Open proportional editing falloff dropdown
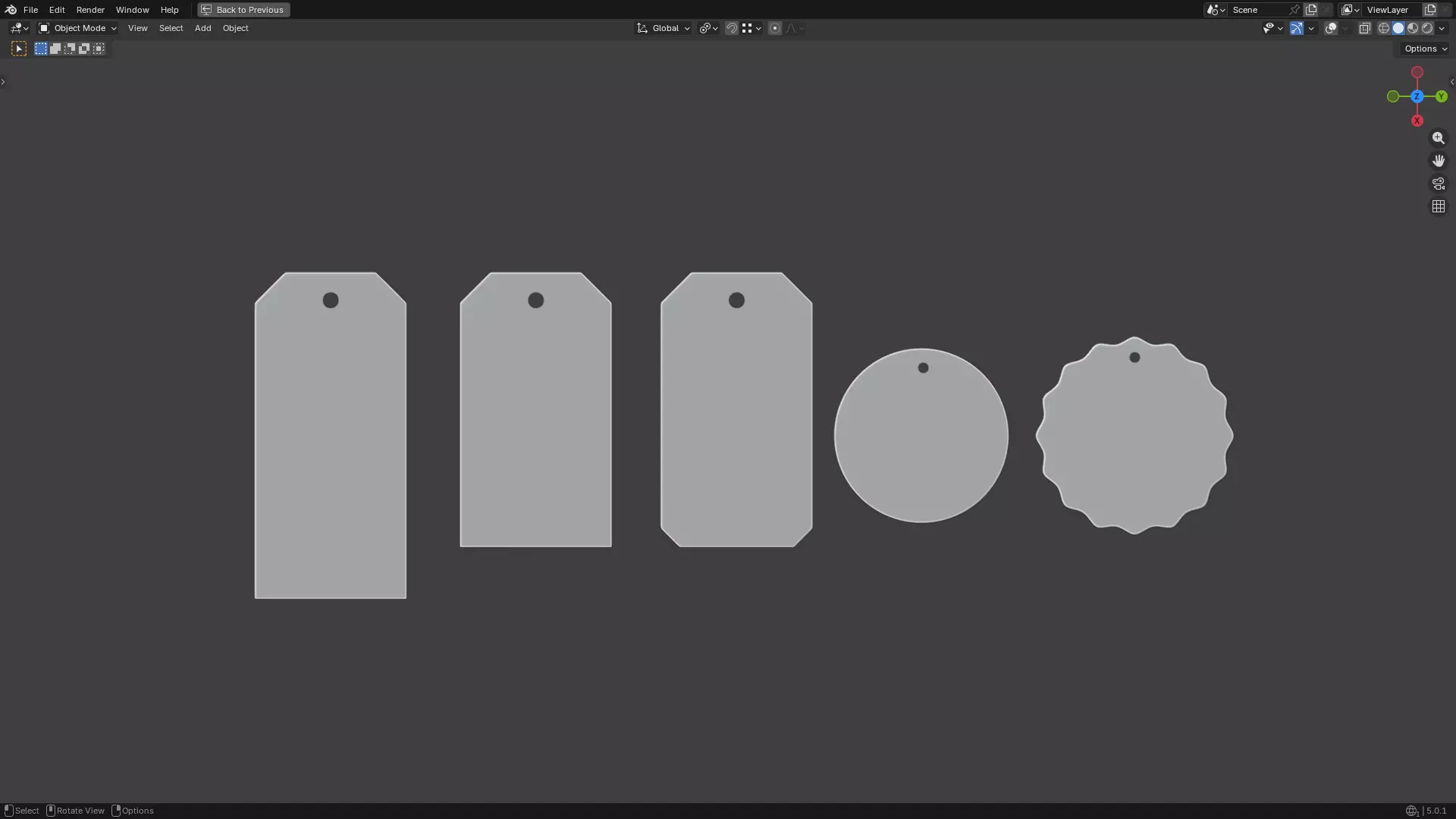The width and height of the screenshot is (1456, 819). (x=795, y=28)
